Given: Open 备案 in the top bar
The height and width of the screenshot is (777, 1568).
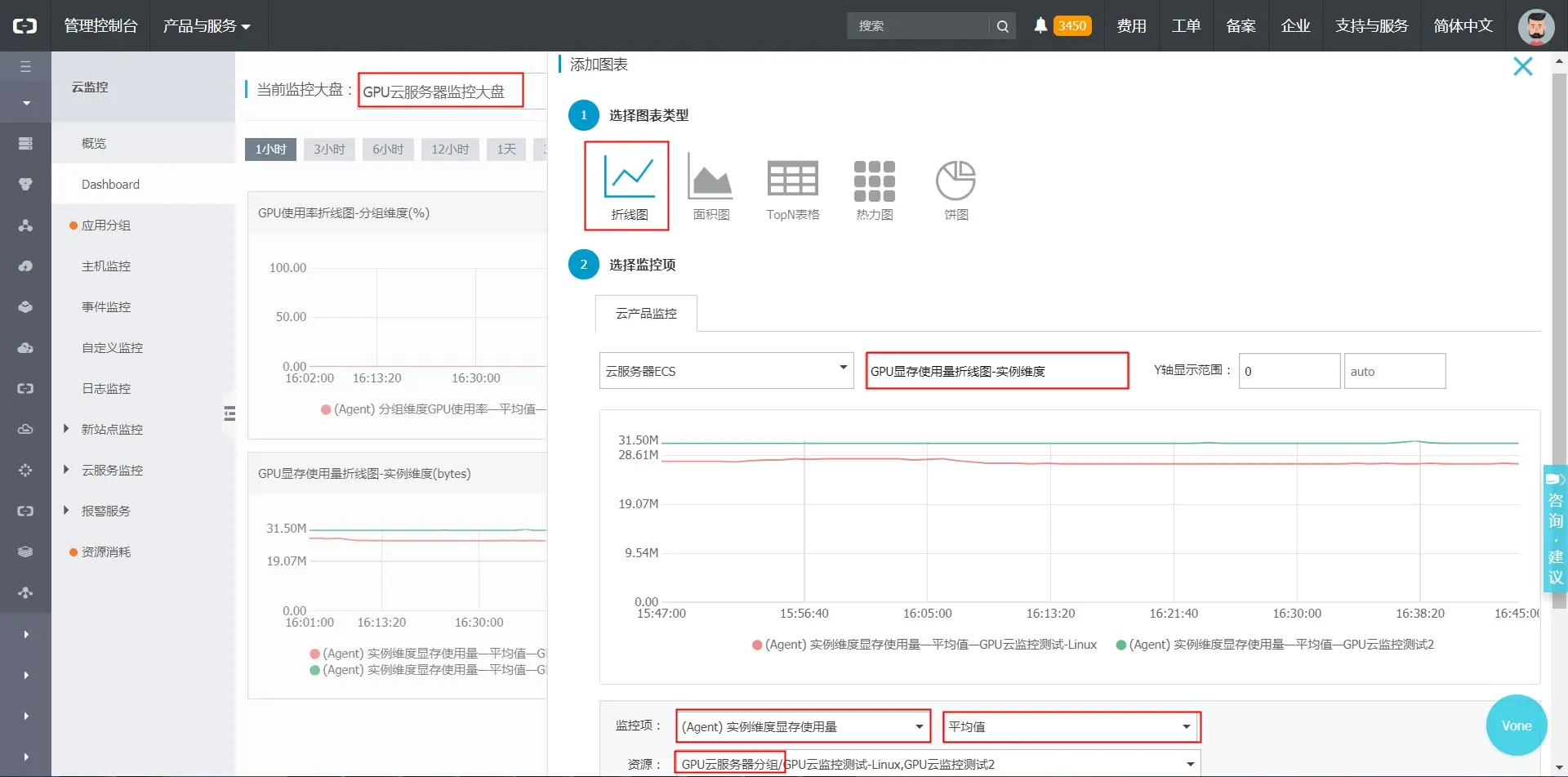Looking at the screenshot, I should tap(1241, 26).
